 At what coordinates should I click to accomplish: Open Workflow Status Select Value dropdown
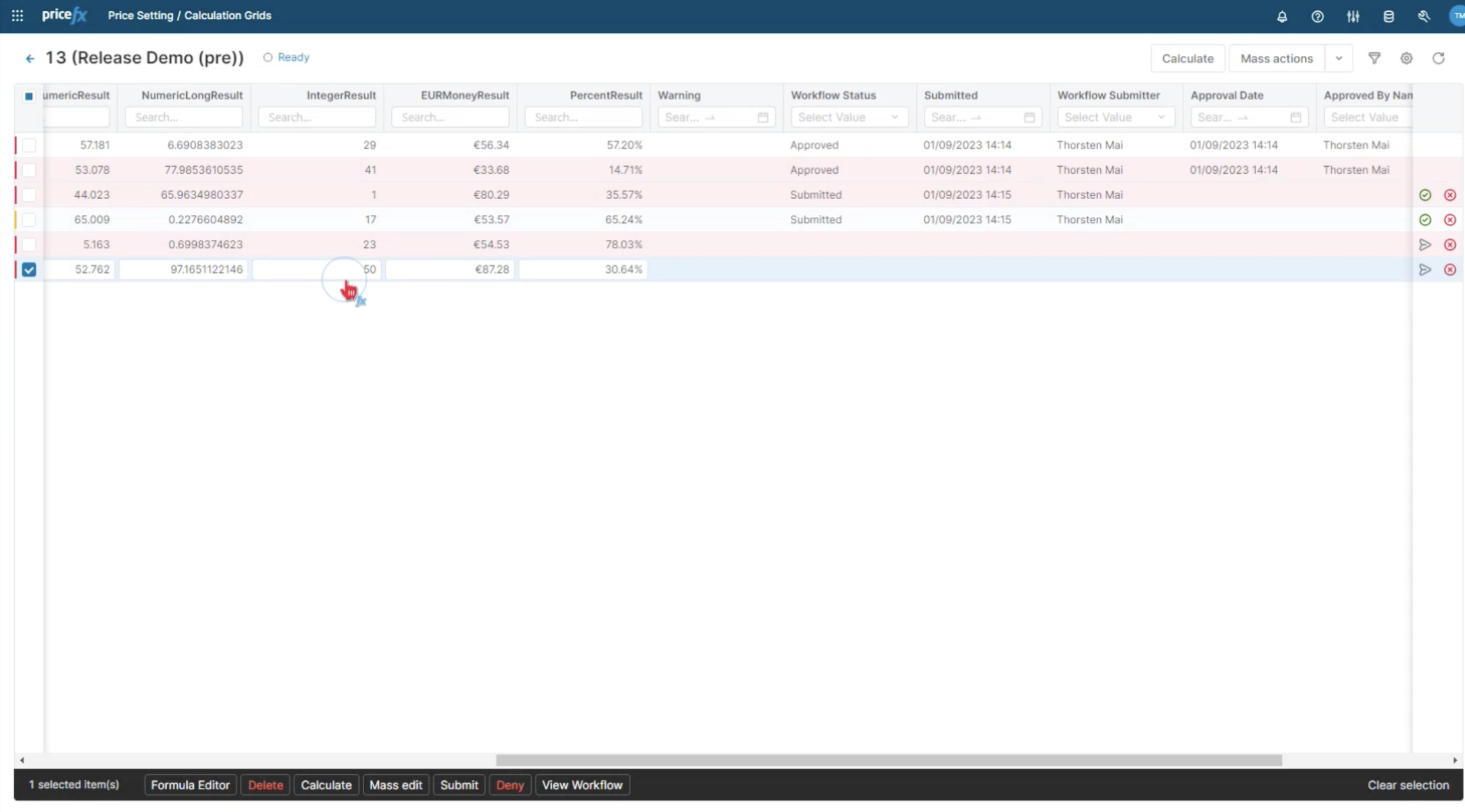coord(849,117)
